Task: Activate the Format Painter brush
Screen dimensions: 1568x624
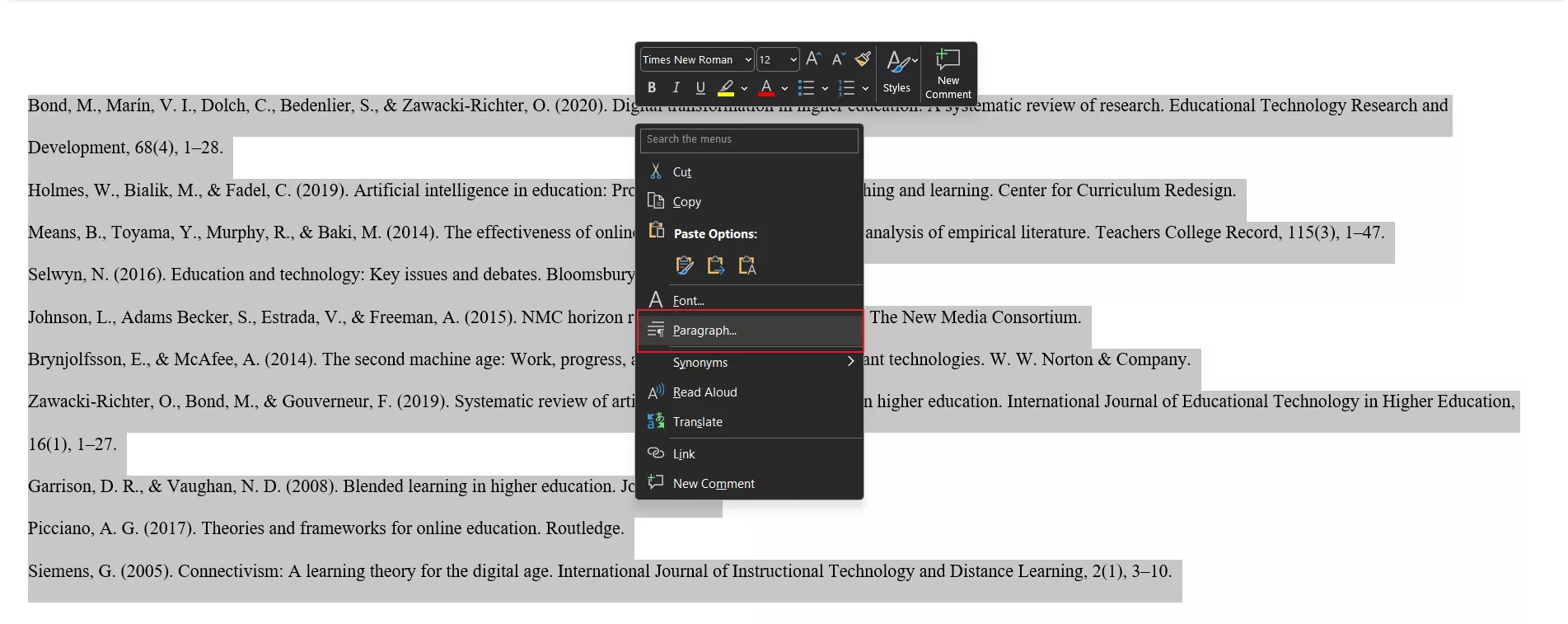Action: 863,59
